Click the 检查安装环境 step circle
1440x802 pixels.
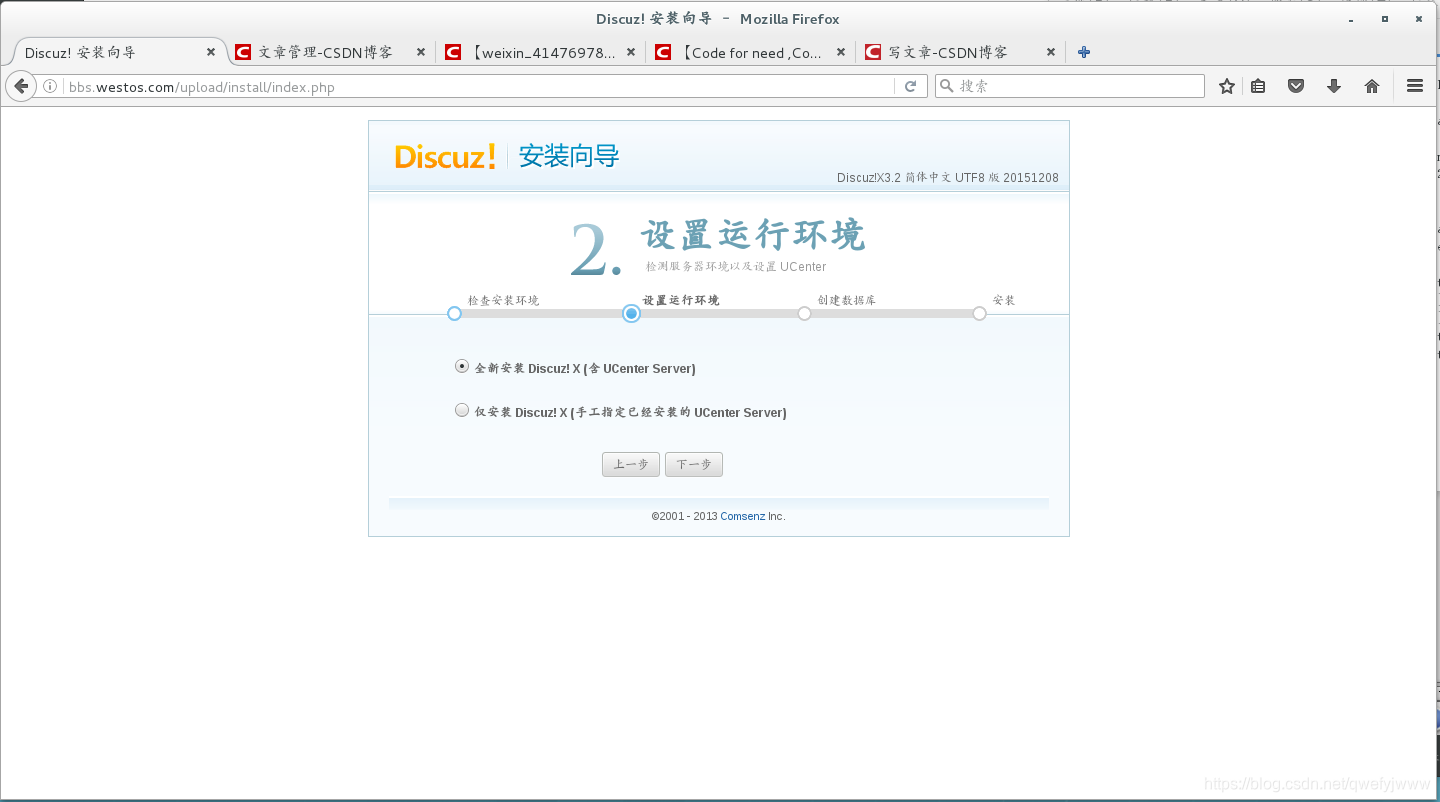click(454, 313)
